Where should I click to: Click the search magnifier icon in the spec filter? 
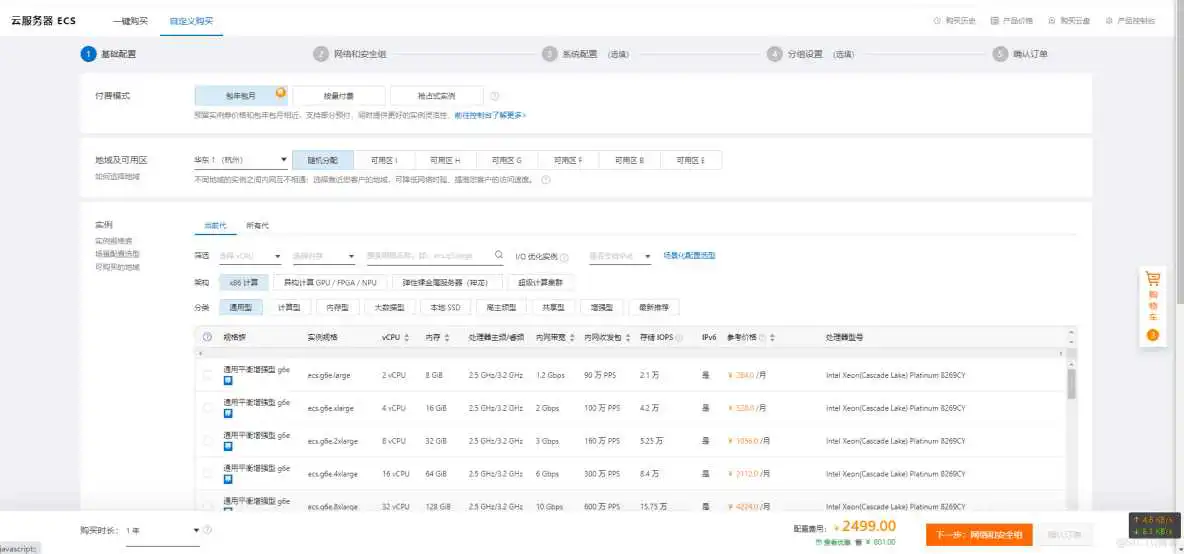click(498, 255)
